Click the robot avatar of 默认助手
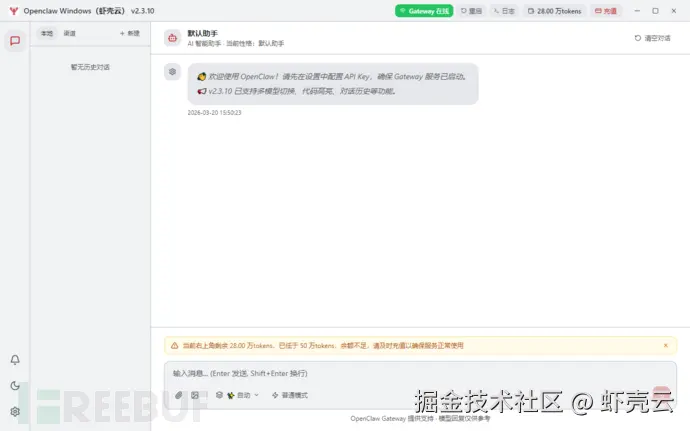 tap(172, 38)
